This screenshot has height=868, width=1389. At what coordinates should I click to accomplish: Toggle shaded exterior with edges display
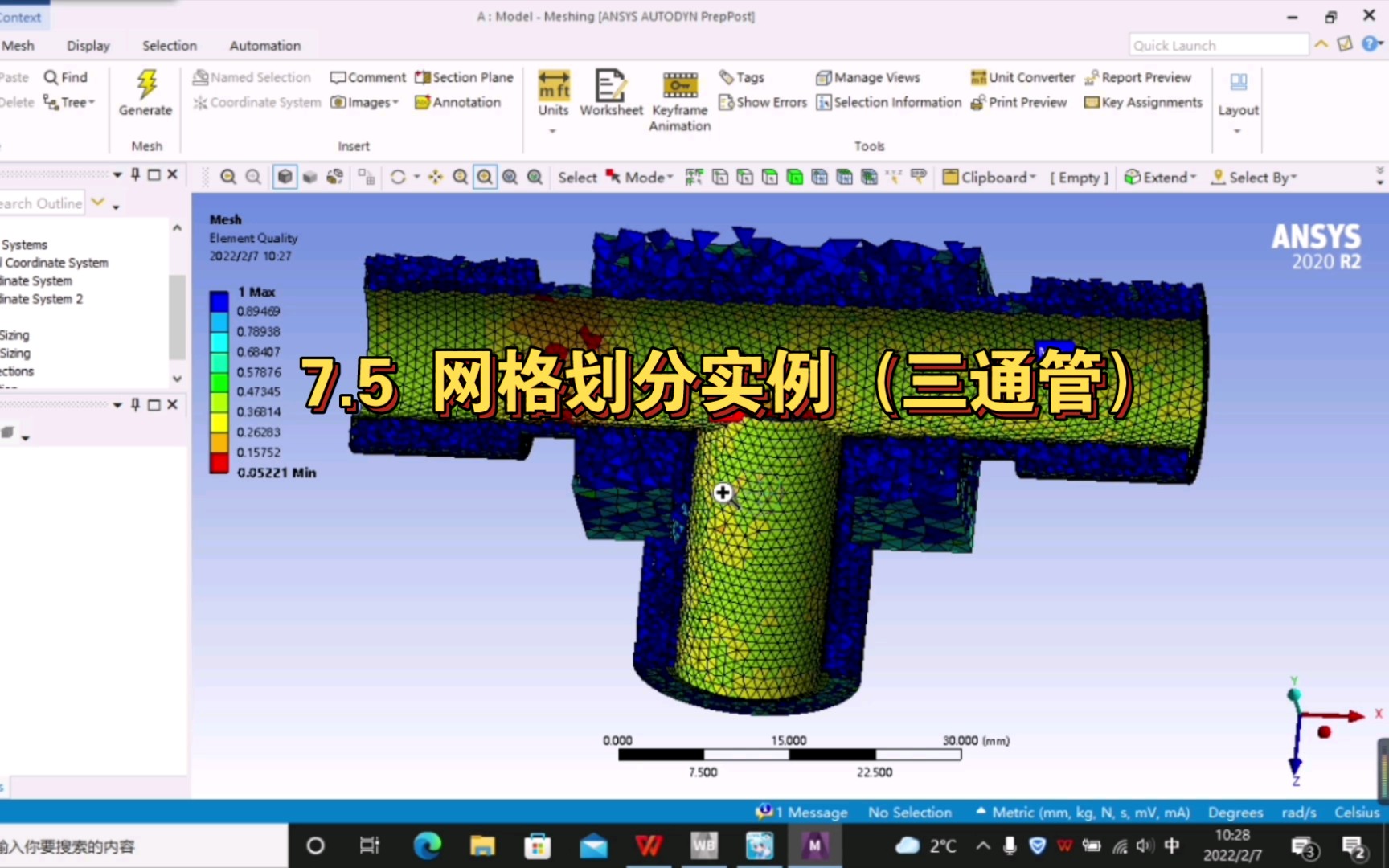click(x=285, y=176)
